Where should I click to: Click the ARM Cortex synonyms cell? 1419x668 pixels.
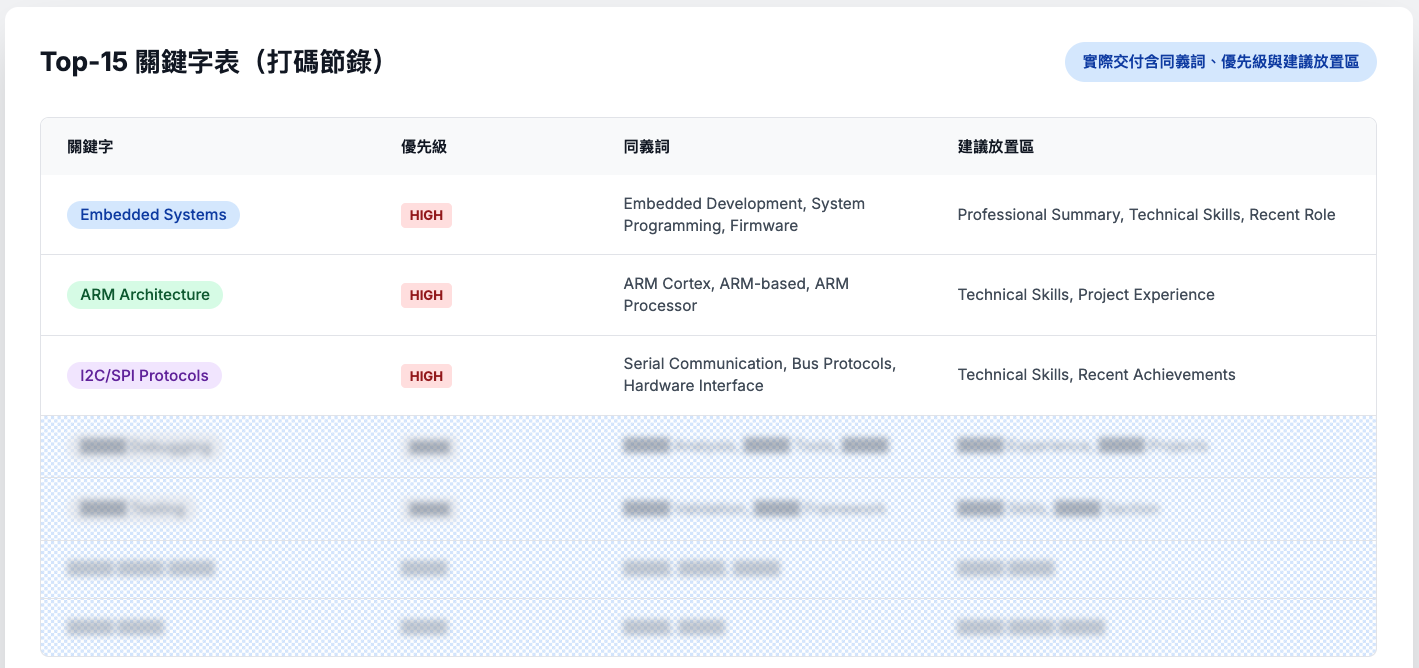[x=735, y=295]
